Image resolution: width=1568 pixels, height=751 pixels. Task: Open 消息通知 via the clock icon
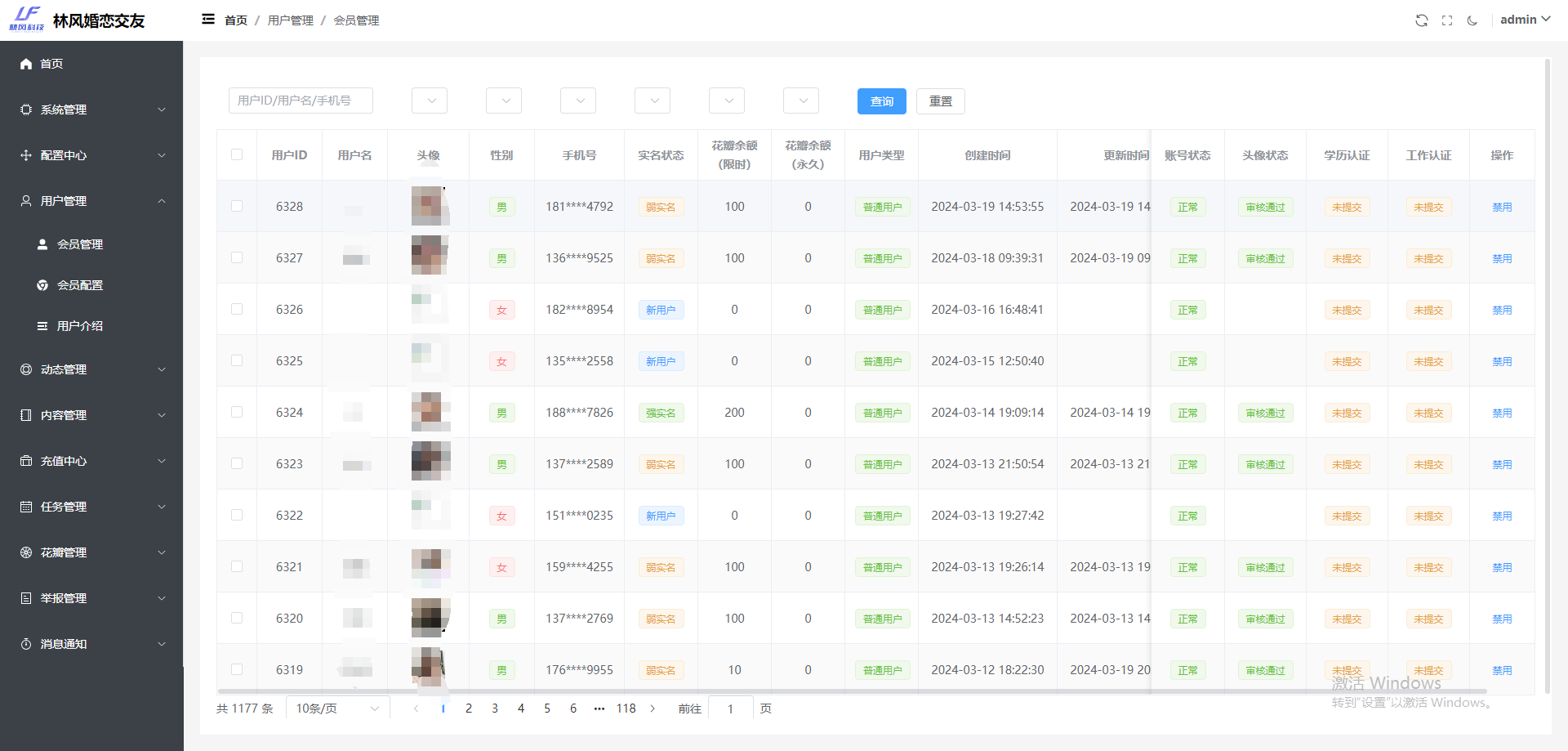24,644
